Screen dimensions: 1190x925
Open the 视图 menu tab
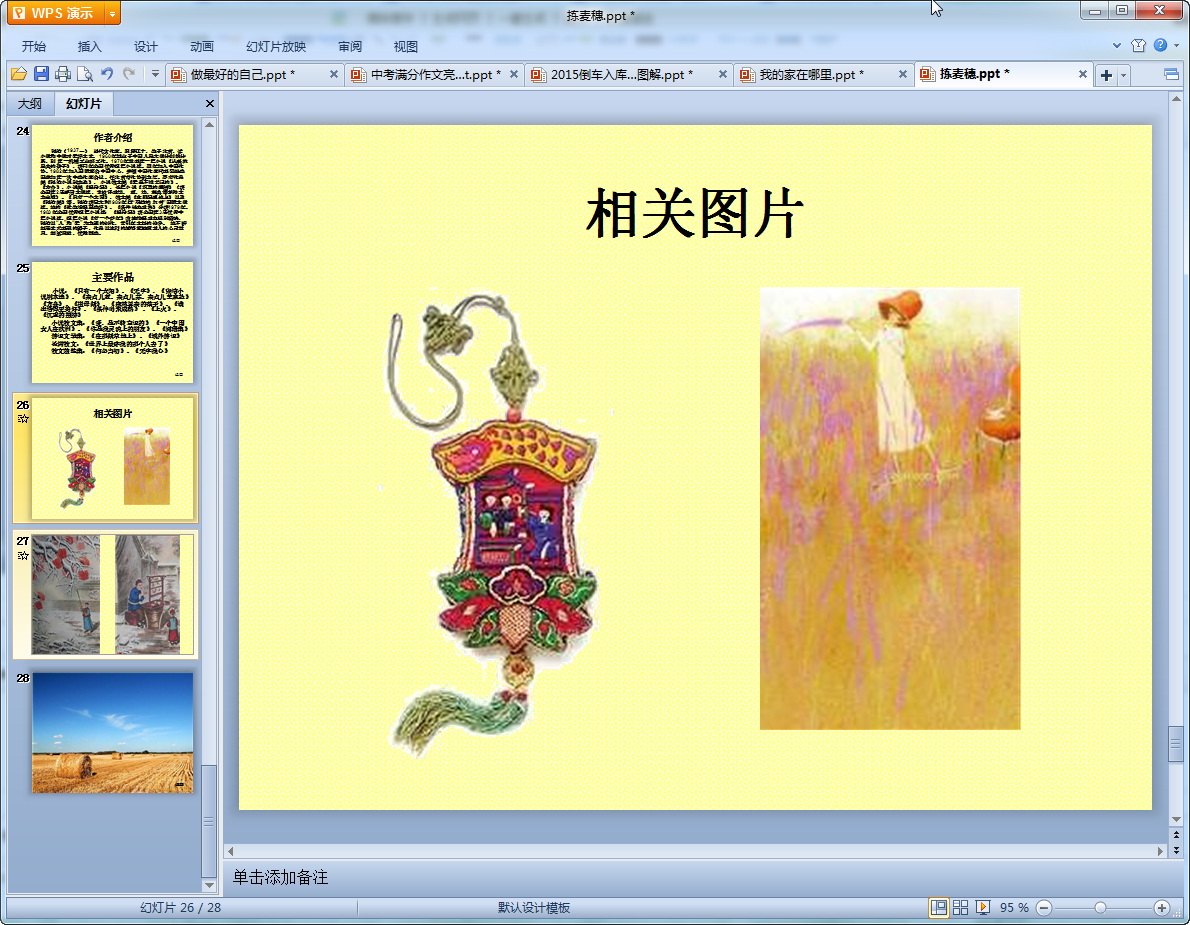pos(406,46)
